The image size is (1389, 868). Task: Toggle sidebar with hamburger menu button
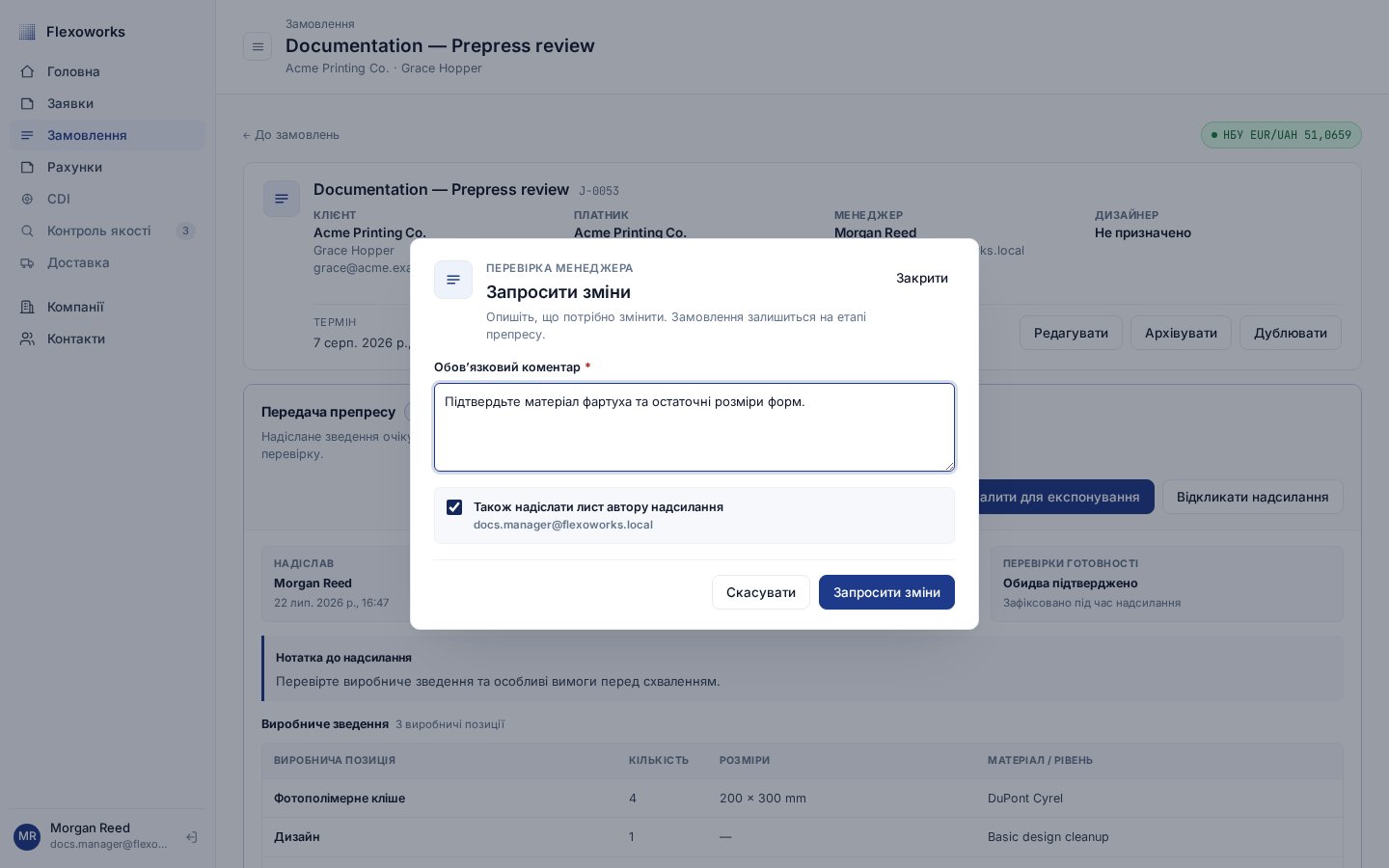pyautogui.click(x=258, y=46)
